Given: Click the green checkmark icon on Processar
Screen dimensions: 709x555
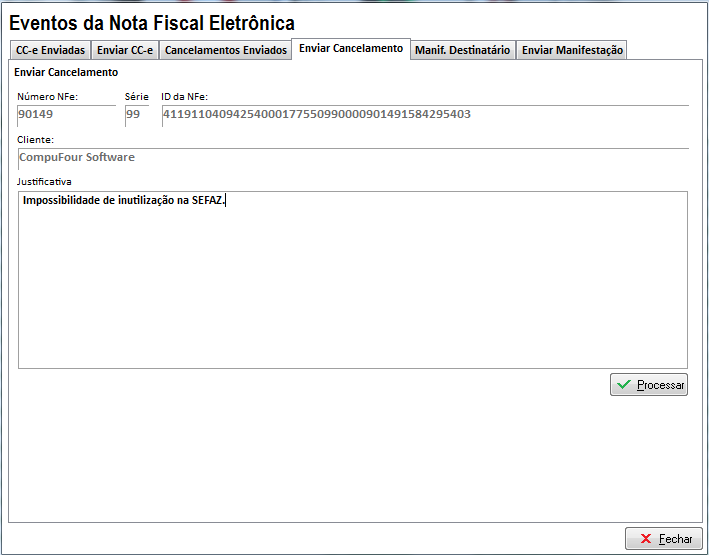Looking at the screenshot, I should [x=624, y=385].
